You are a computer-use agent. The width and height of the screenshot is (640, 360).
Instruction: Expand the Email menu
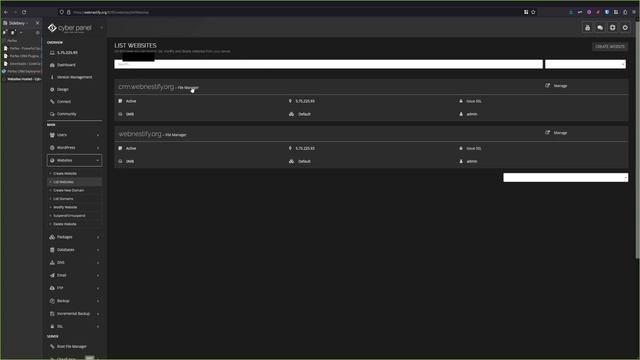[x=74, y=275]
